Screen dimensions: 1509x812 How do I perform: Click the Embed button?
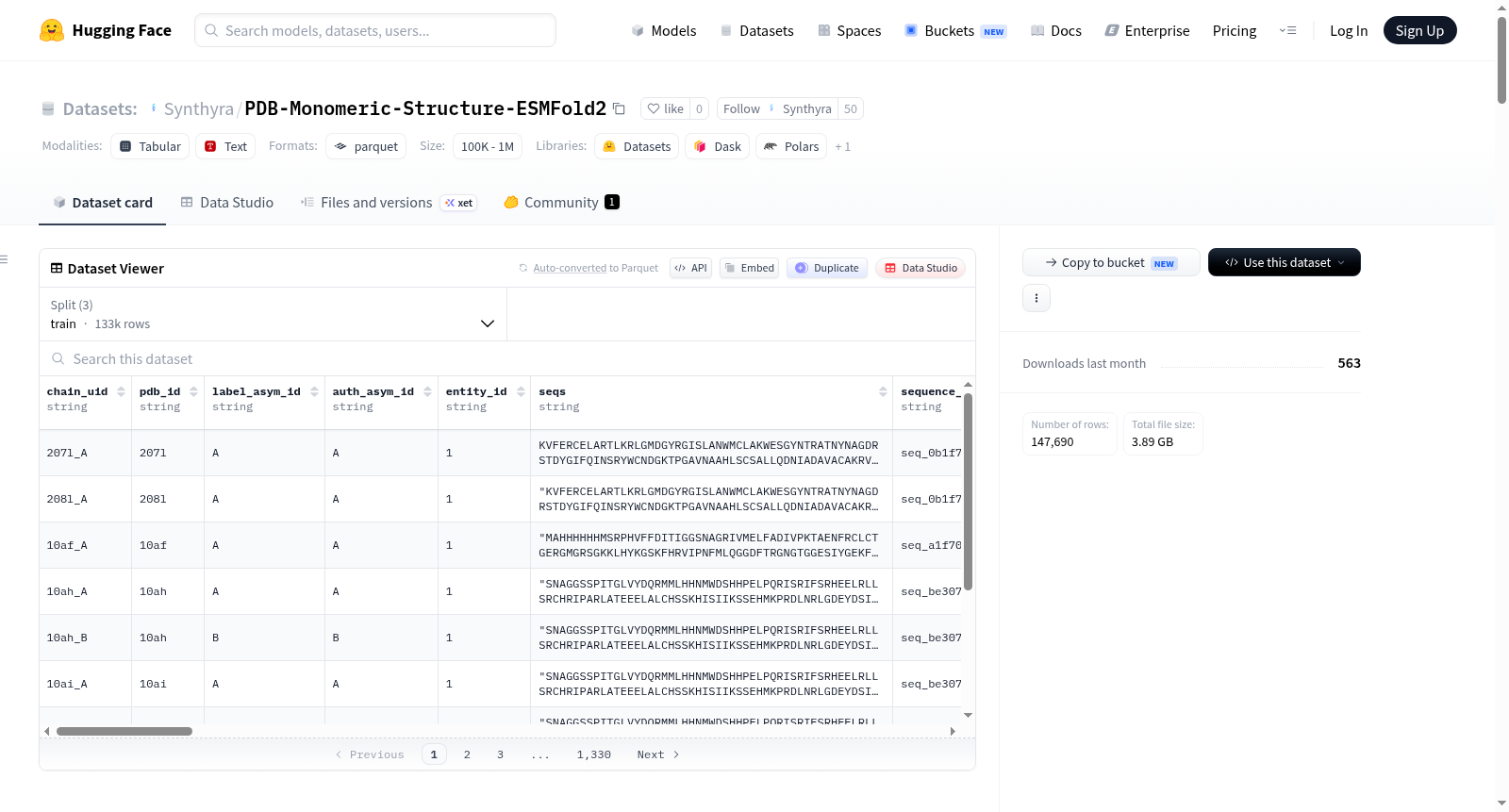[749, 268]
